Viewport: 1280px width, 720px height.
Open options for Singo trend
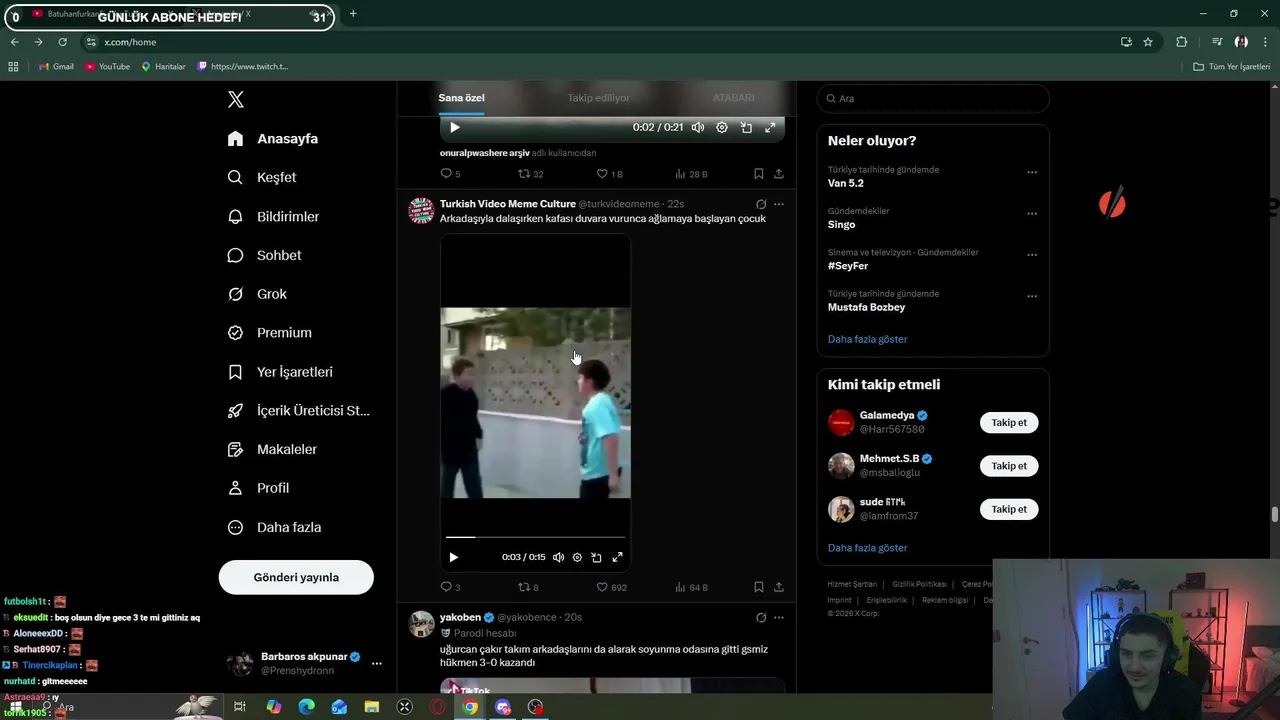[x=1032, y=213]
